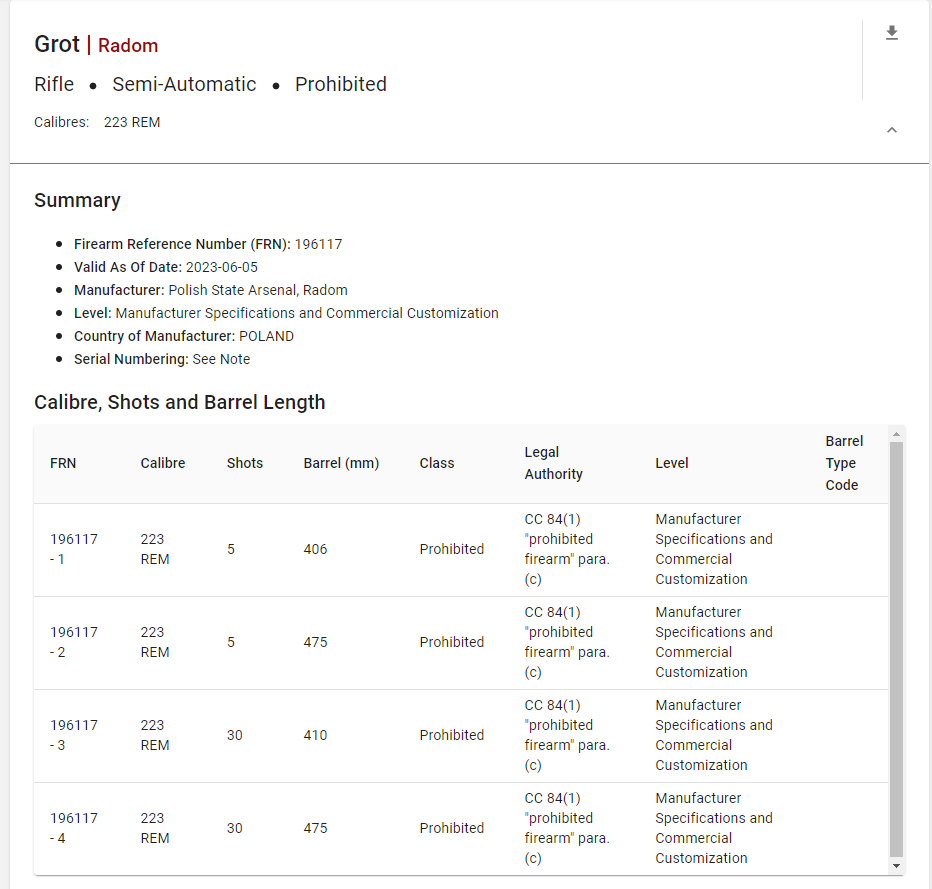Image resolution: width=932 pixels, height=889 pixels.
Task: Click Level cell in row 196117 - 4
Action: (714, 828)
